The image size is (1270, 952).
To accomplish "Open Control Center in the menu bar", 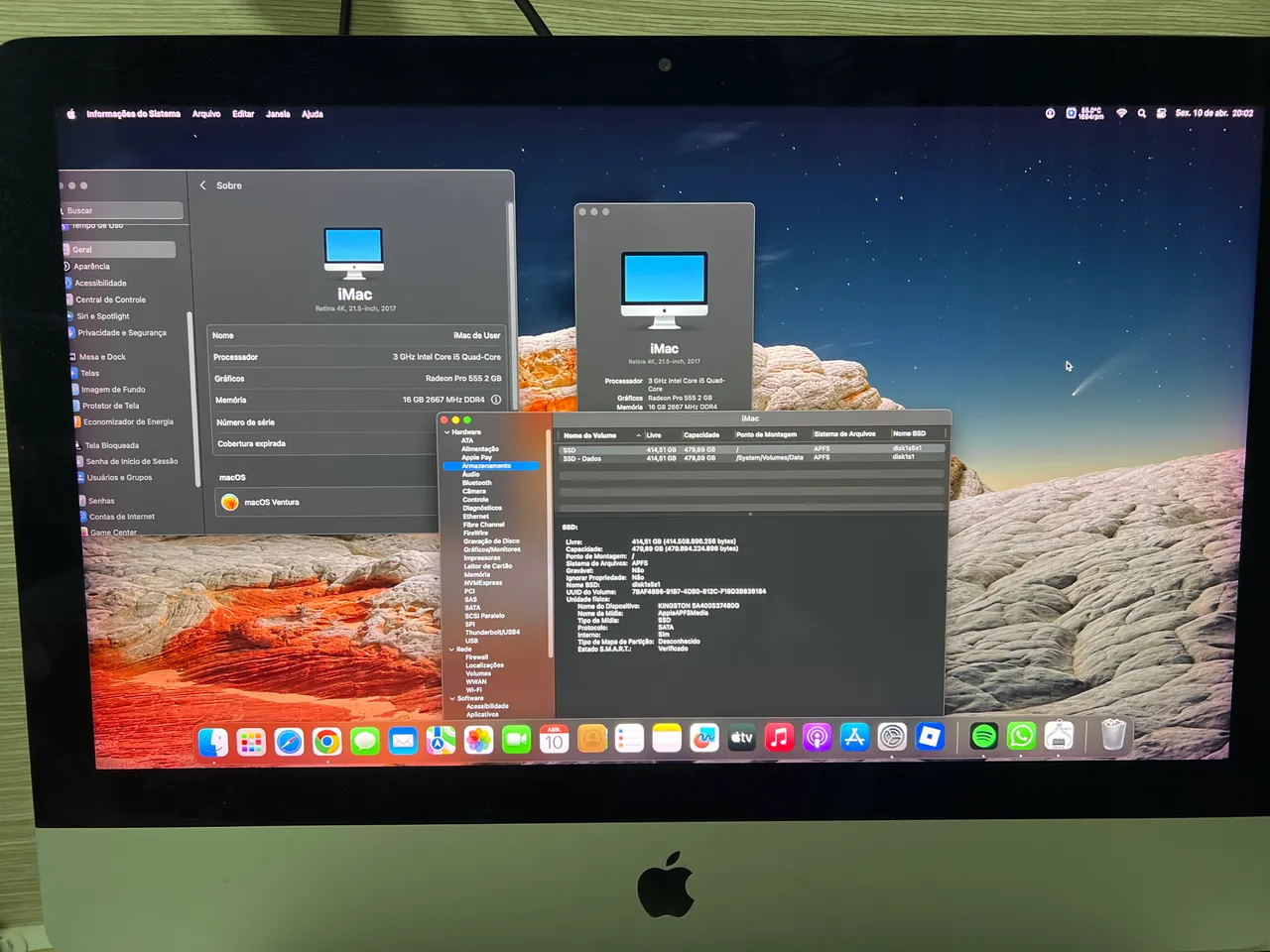I will point(1161,113).
